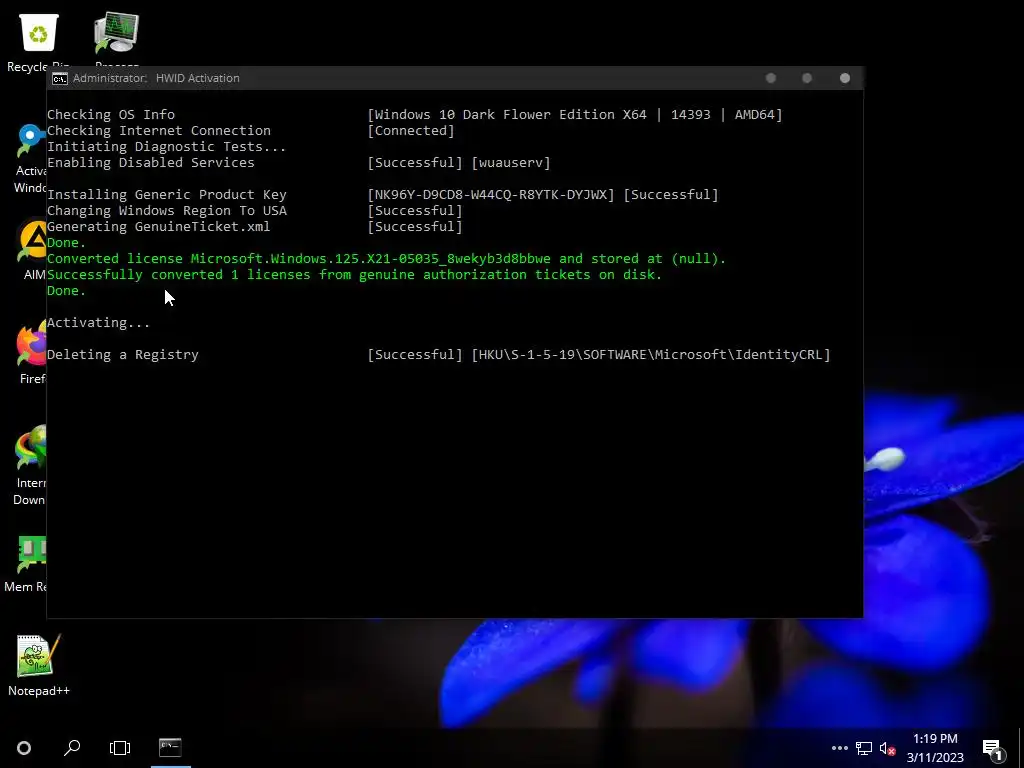1024x768 pixels.
Task: Click the '[Connected]' status text
Action: tap(411, 131)
